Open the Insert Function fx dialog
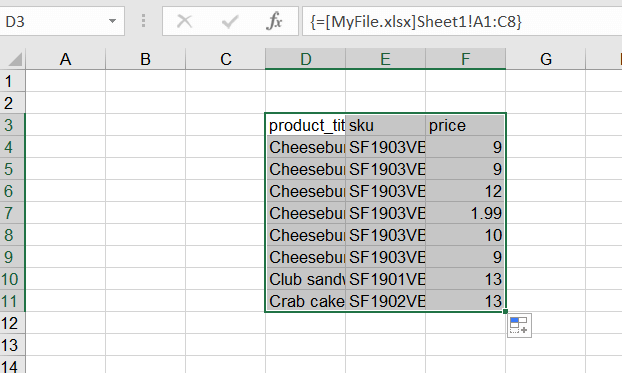 275,21
